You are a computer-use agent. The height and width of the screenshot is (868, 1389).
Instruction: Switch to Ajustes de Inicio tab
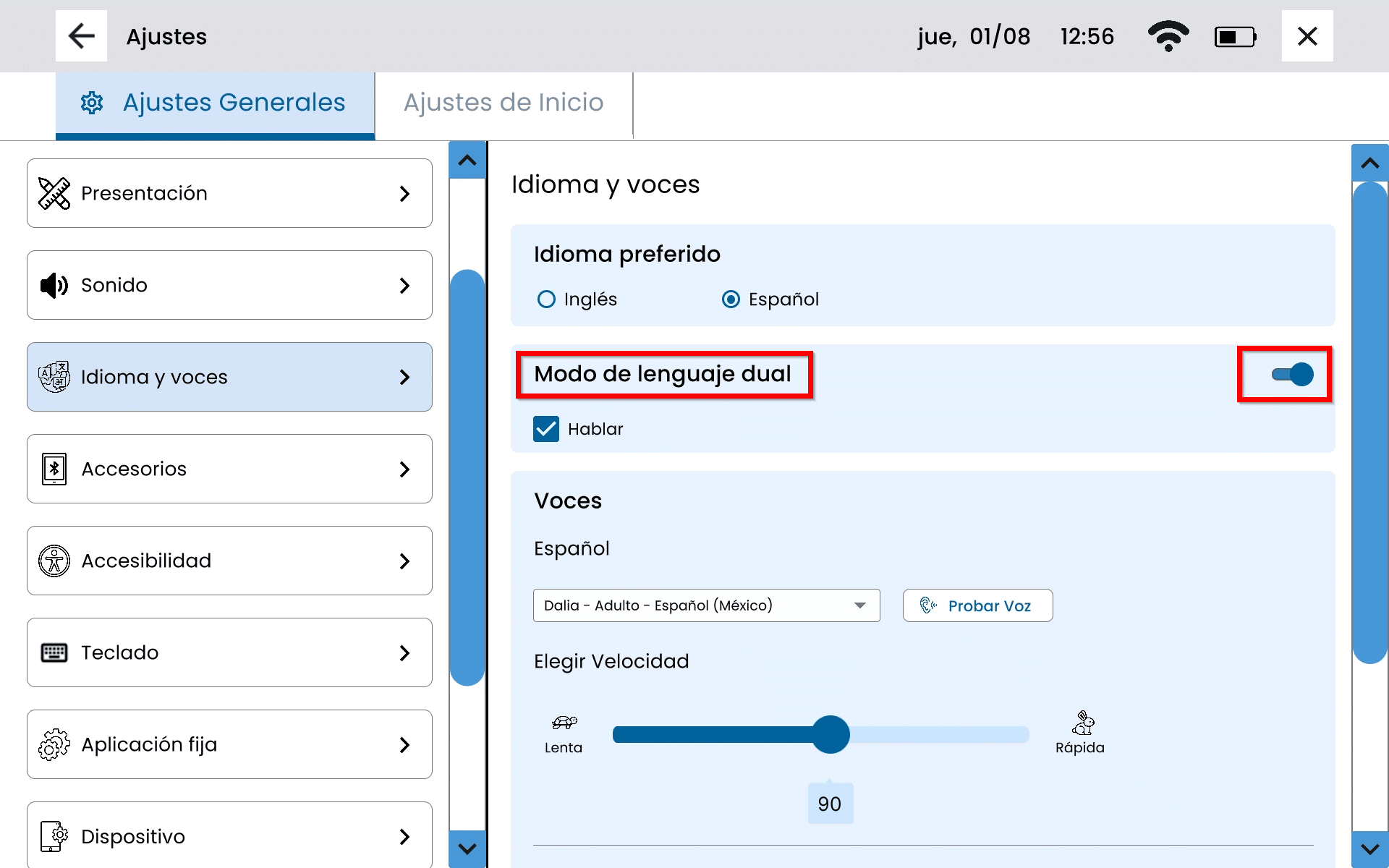point(504,103)
